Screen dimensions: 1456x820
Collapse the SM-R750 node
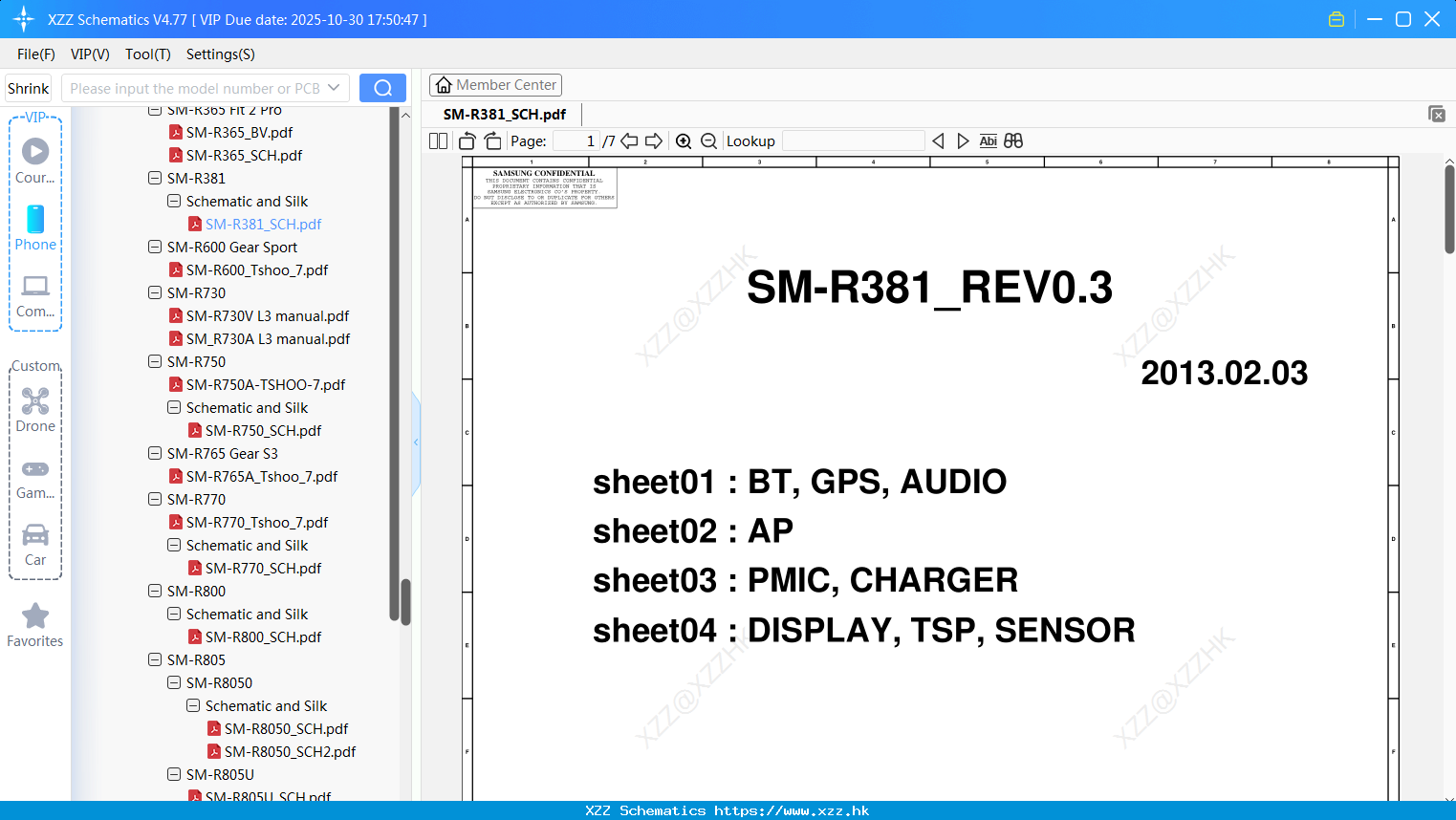click(155, 361)
